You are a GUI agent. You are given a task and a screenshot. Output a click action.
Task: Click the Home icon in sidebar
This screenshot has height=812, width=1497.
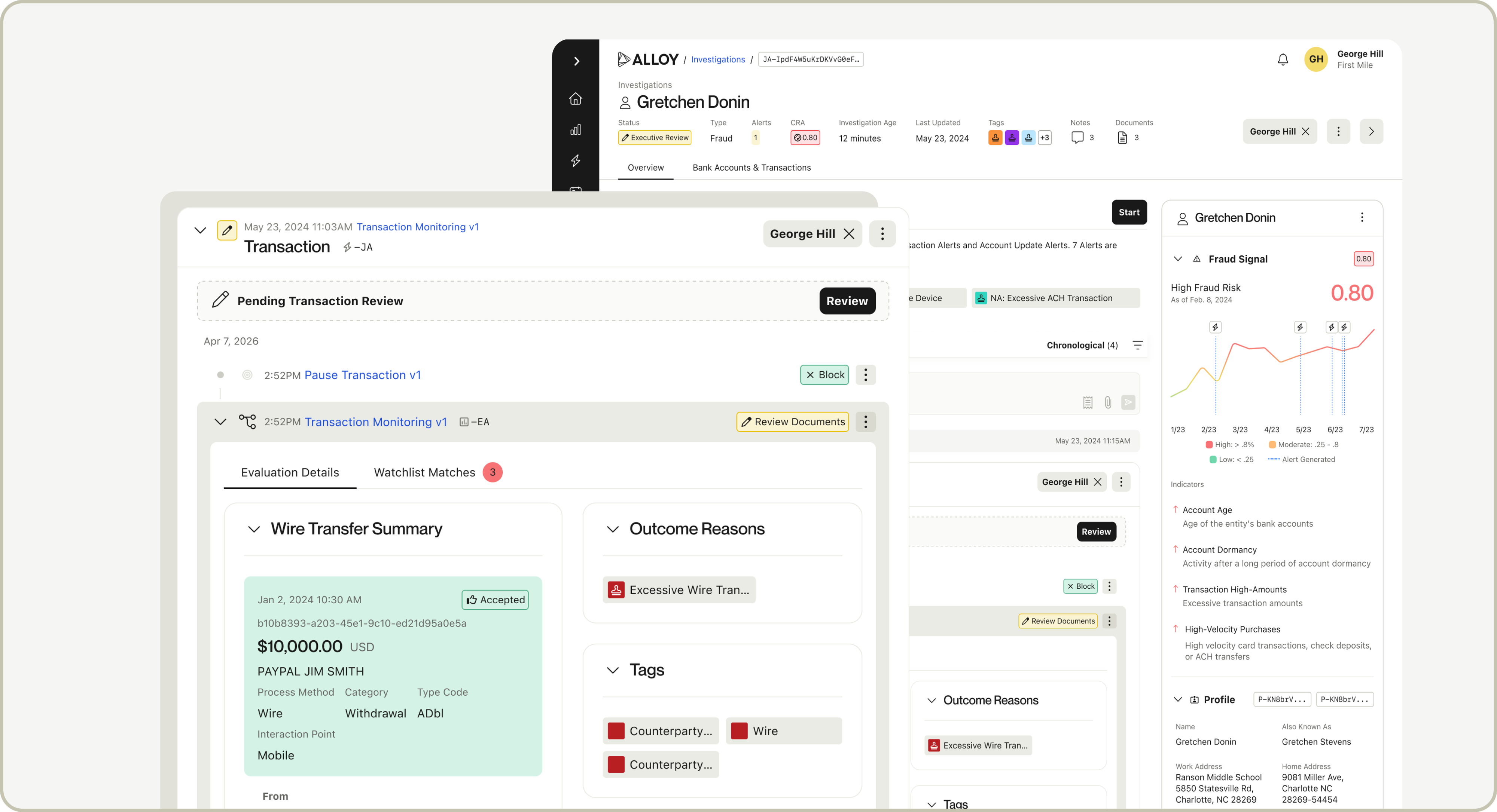pyautogui.click(x=575, y=99)
